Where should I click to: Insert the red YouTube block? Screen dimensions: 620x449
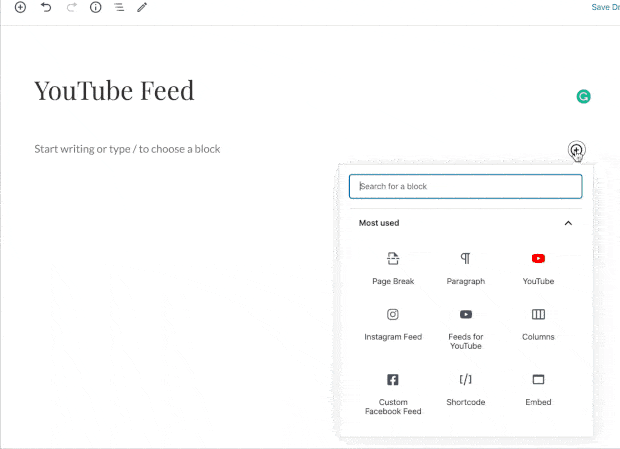[538, 269]
